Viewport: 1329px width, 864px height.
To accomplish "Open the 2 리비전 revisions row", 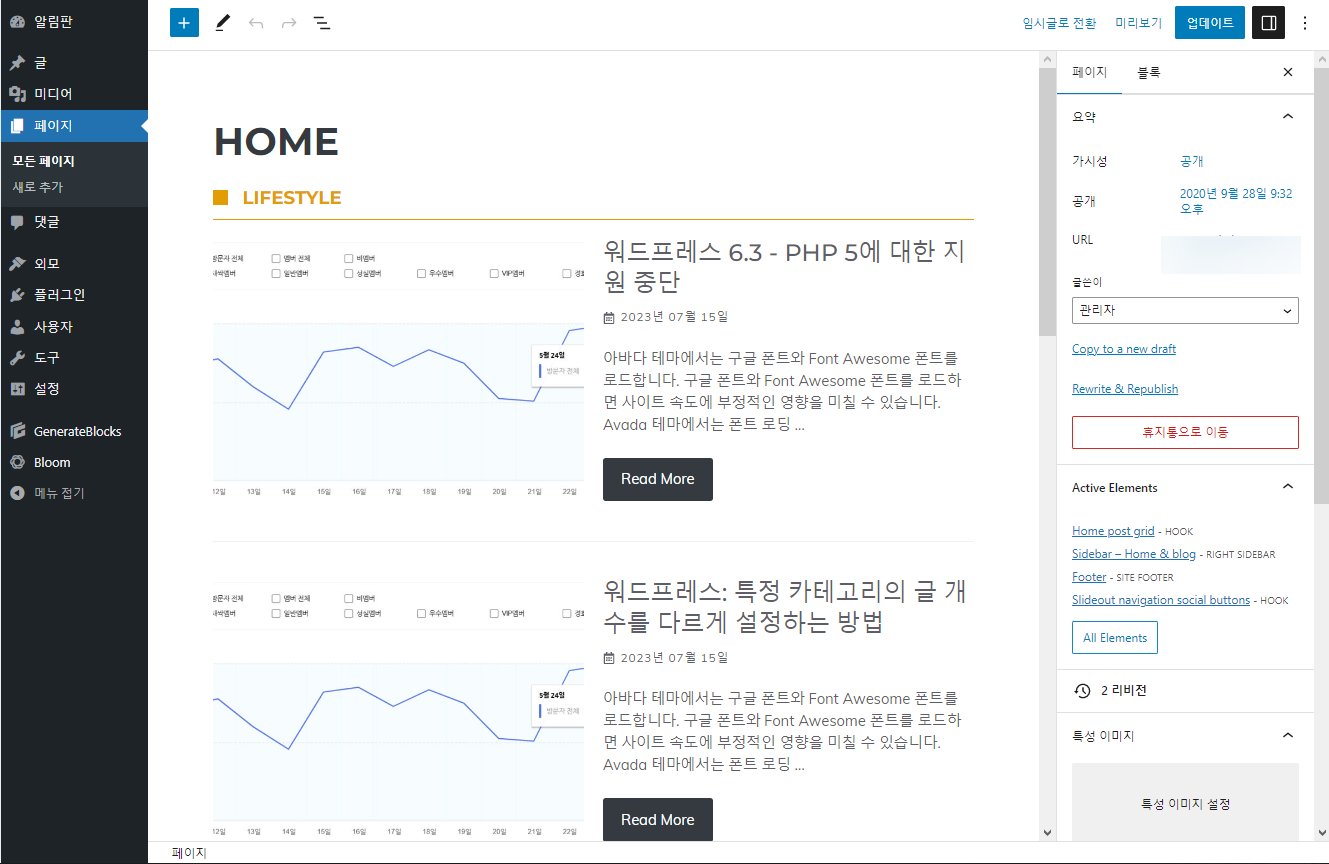I will point(1185,691).
